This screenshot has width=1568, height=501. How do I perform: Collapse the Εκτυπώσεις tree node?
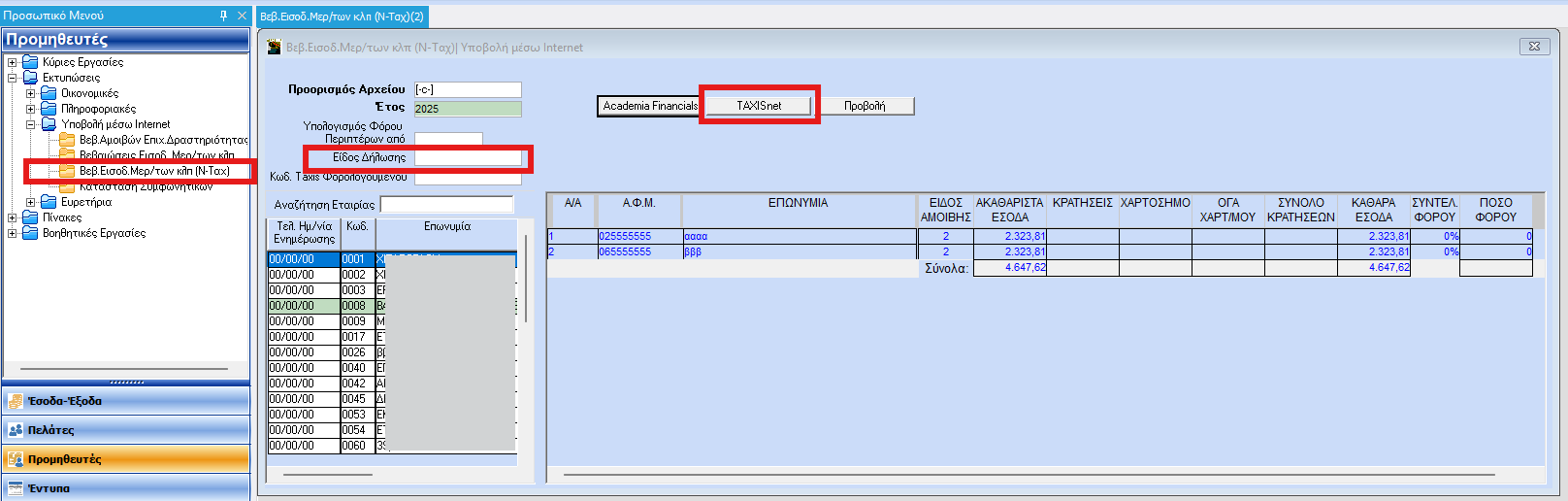tap(13, 78)
